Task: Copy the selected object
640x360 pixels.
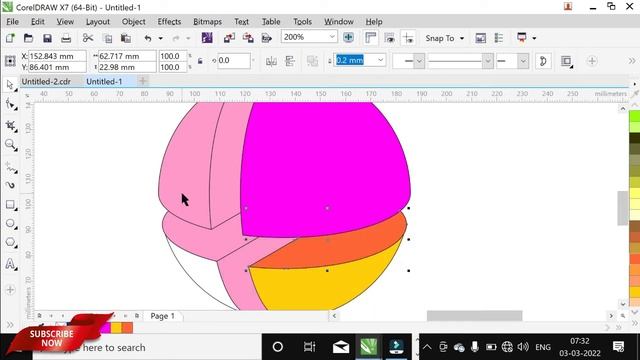Action: (108, 38)
